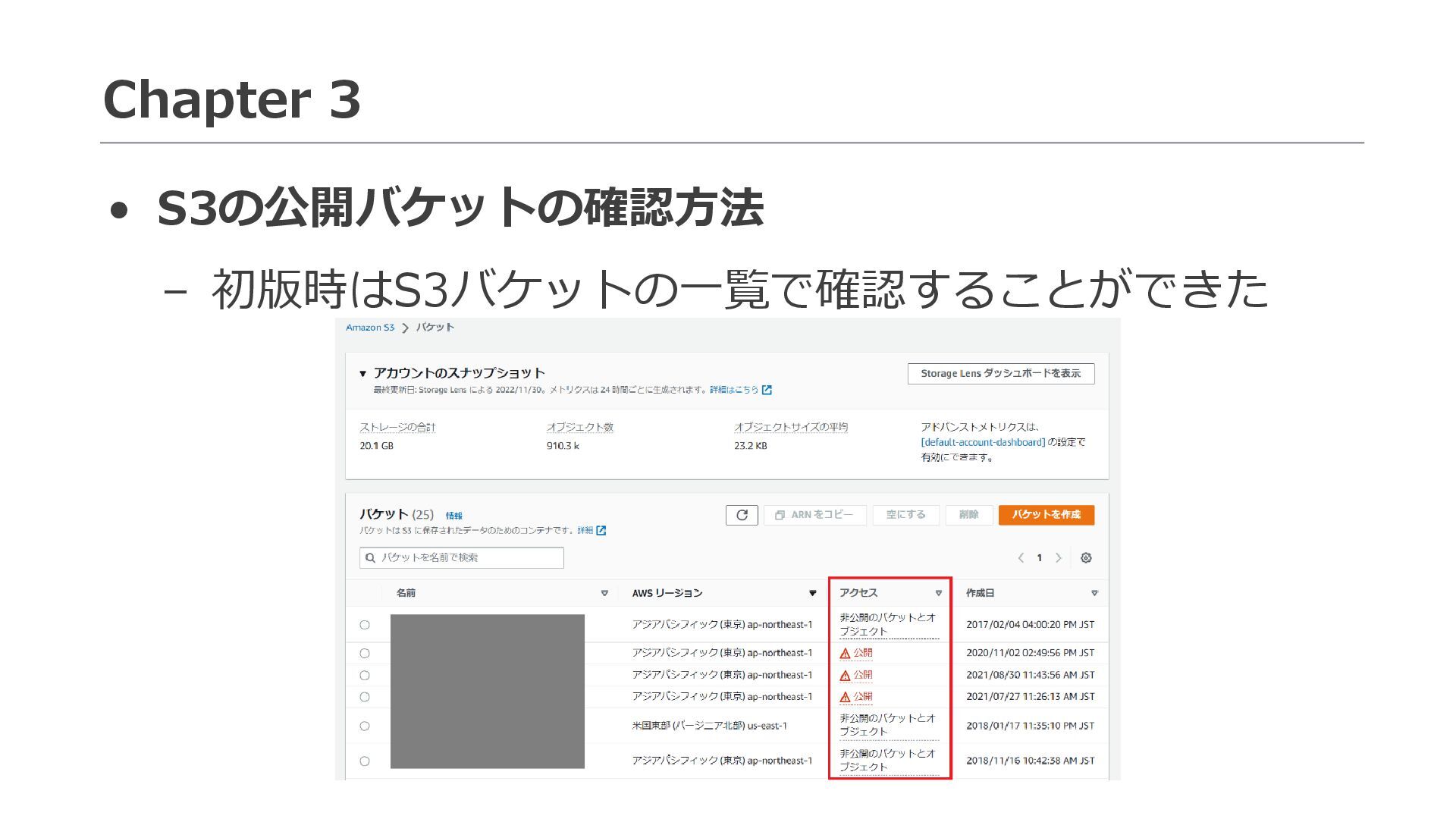This screenshot has width=1456, height=819.
Task: Click the external link icon after 詳細はこちら
Action: [767, 390]
